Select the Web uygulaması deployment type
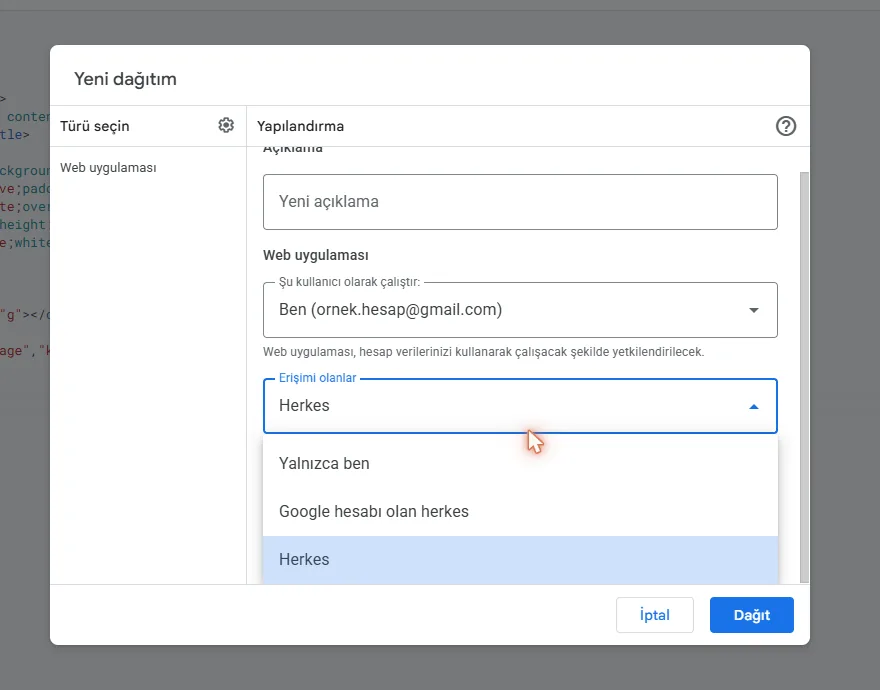880x690 pixels. click(108, 168)
